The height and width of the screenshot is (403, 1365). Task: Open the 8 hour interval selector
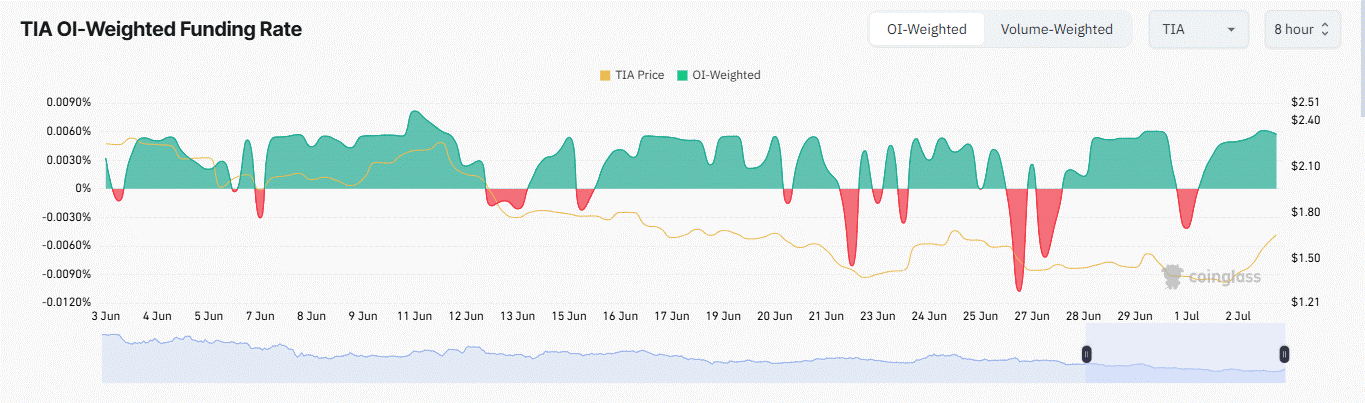pos(1300,29)
